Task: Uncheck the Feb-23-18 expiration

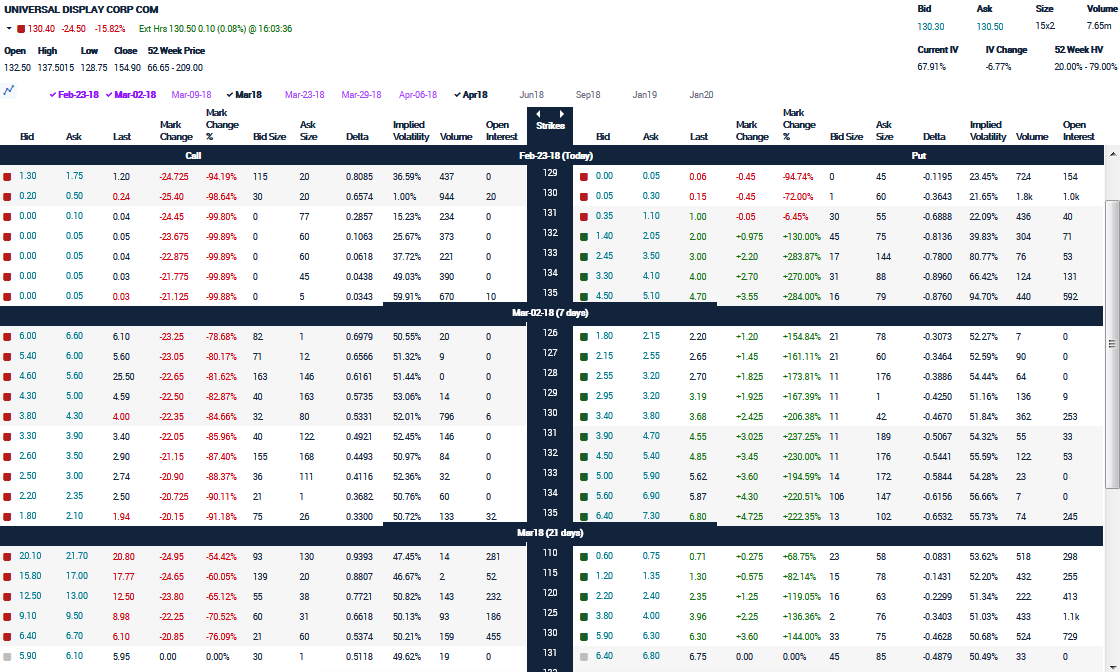Action: pos(74,95)
